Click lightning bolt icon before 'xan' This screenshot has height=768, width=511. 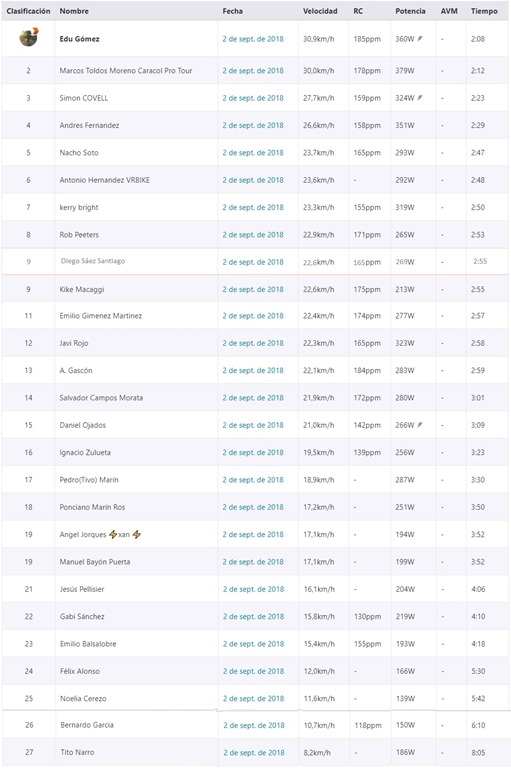point(113,534)
